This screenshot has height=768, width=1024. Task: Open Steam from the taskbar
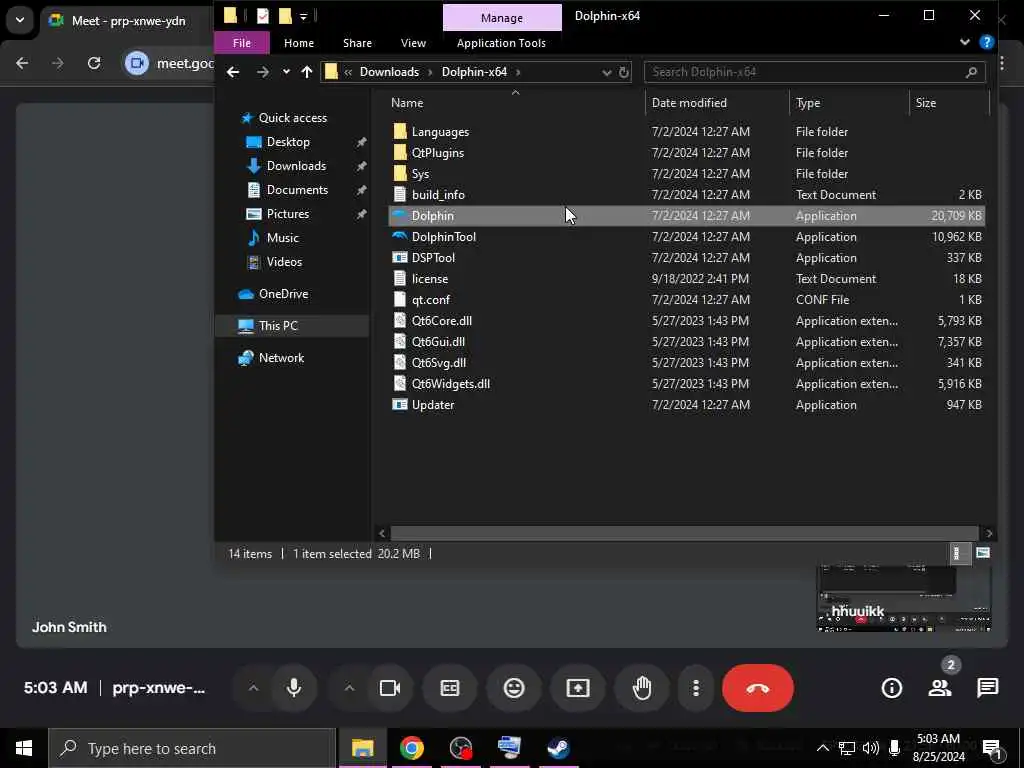pos(558,748)
